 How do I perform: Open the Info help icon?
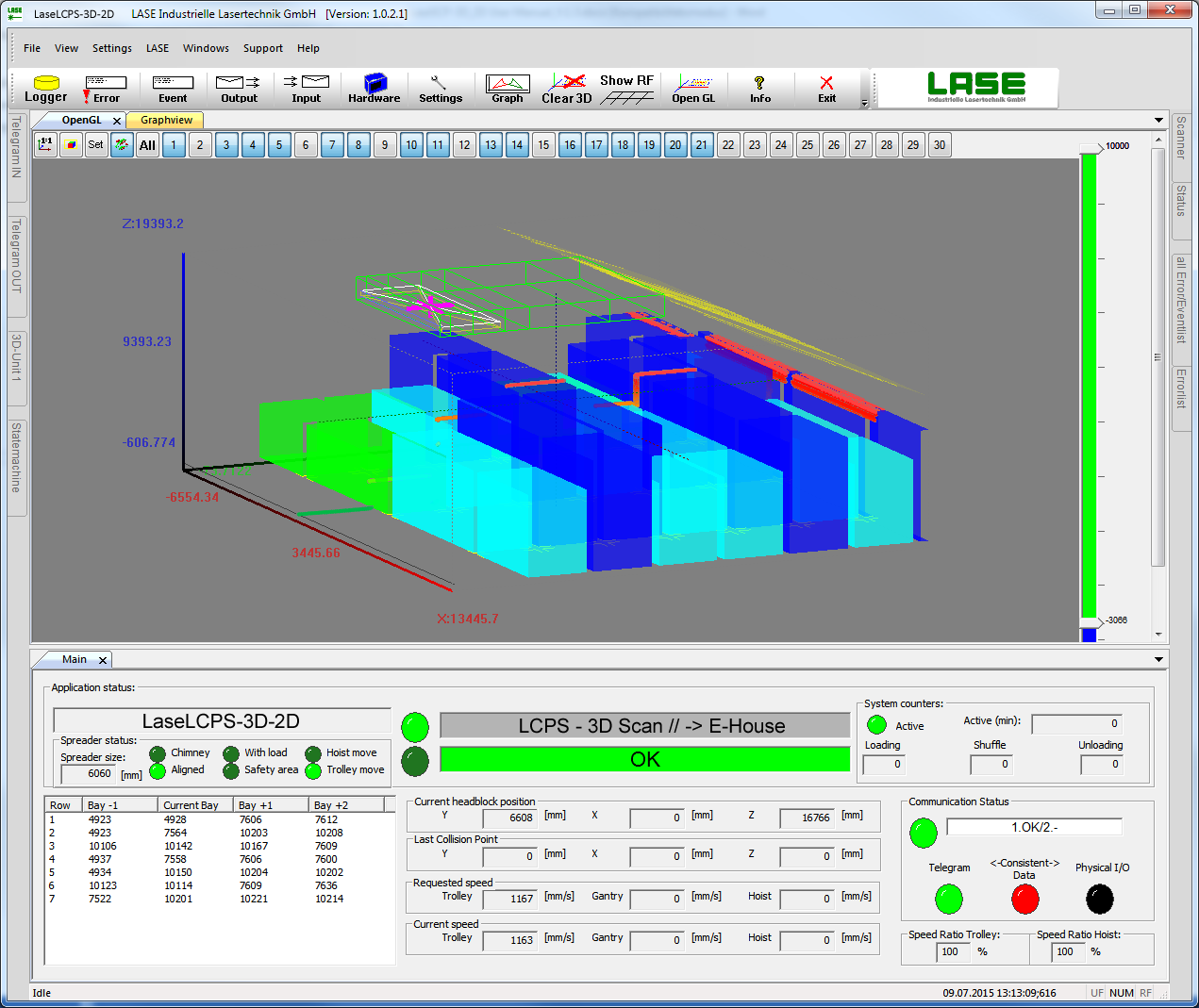click(759, 89)
